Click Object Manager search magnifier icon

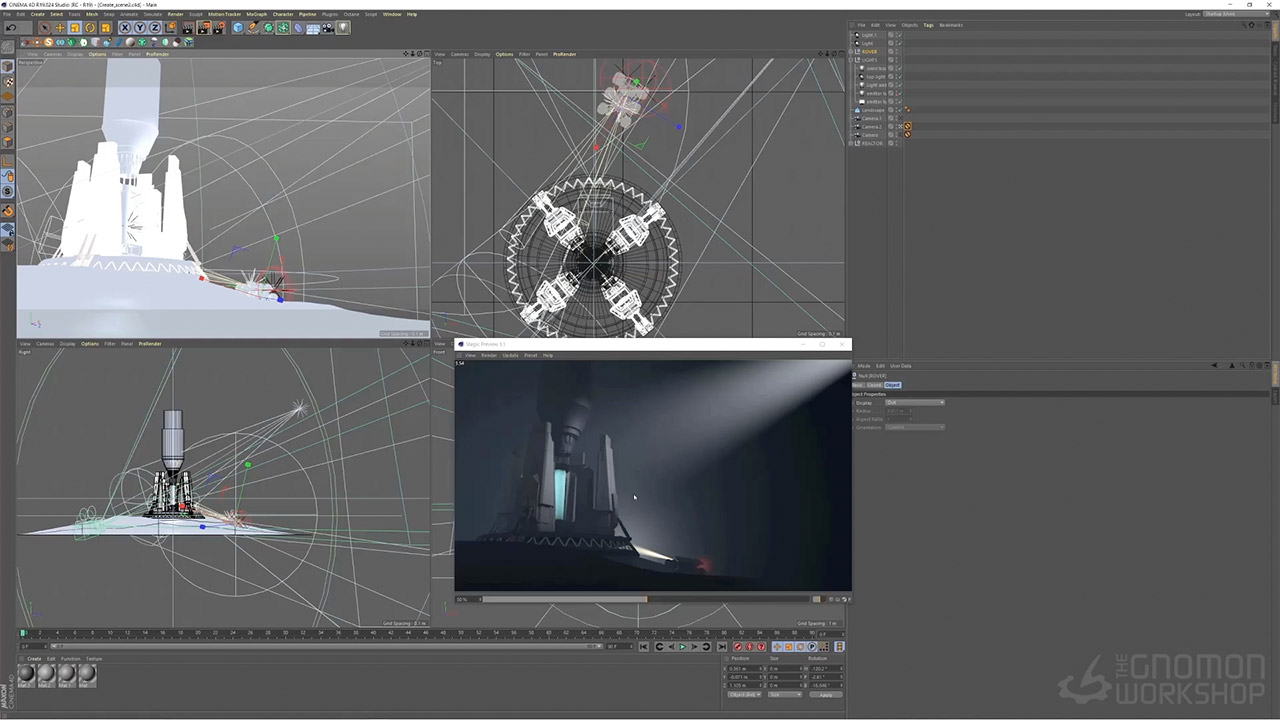[x=1243, y=25]
